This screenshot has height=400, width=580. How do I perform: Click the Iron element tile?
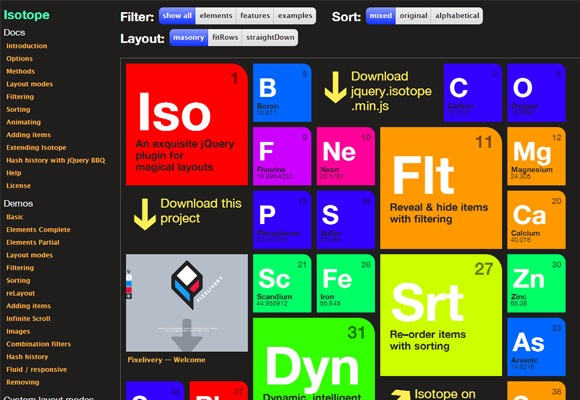click(x=345, y=283)
